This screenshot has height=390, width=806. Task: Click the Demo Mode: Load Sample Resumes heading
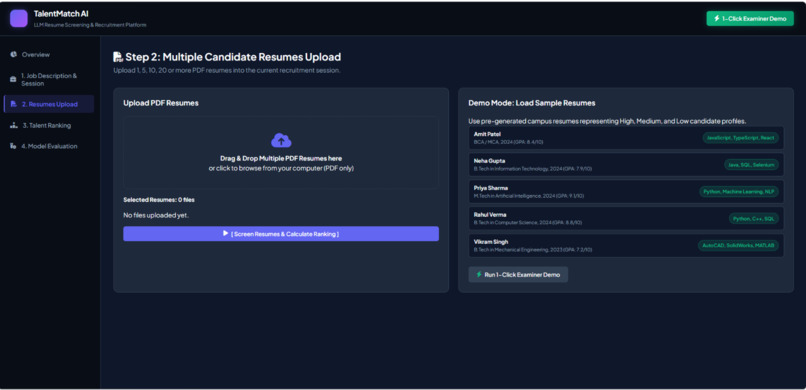(x=532, y=103)
